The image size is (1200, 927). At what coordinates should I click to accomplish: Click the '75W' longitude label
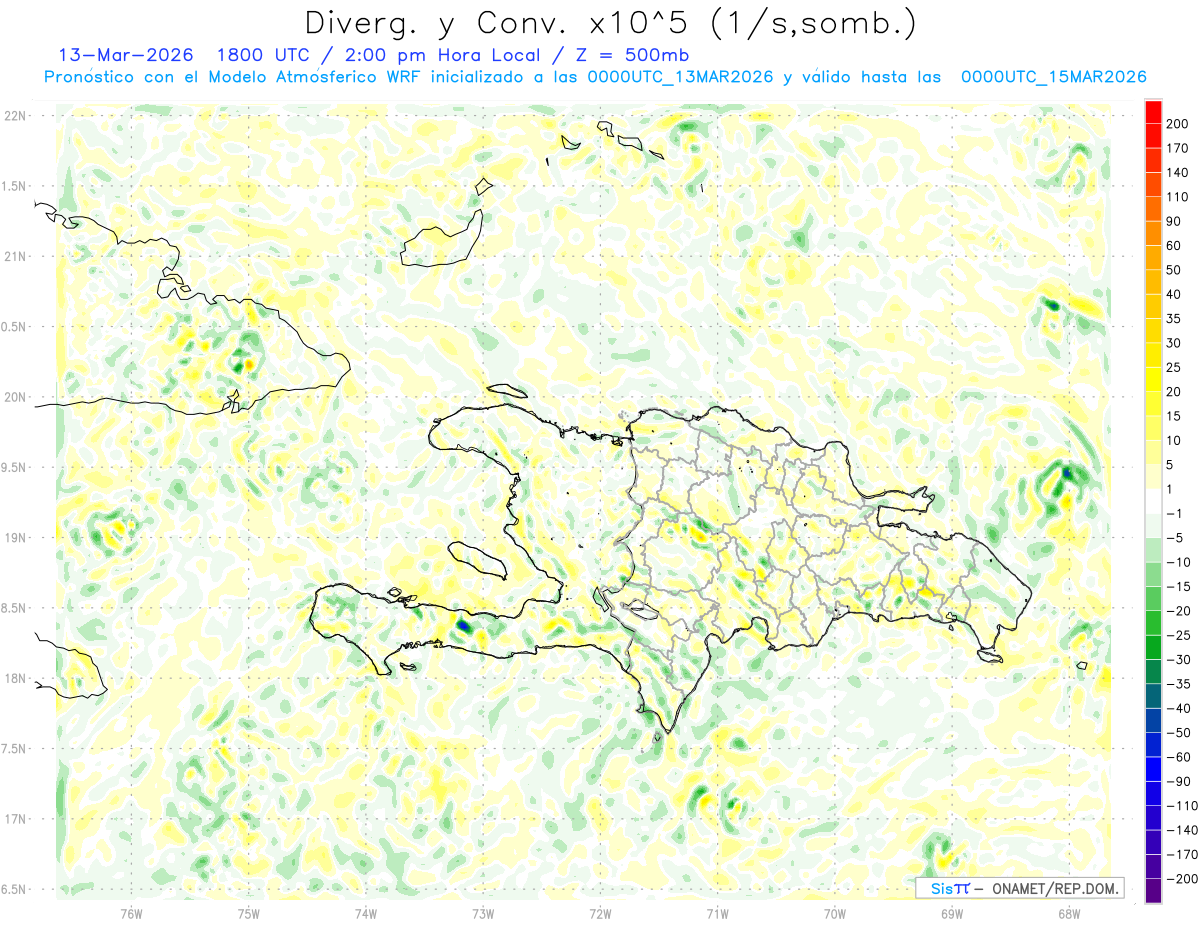(x=249, y=913)
